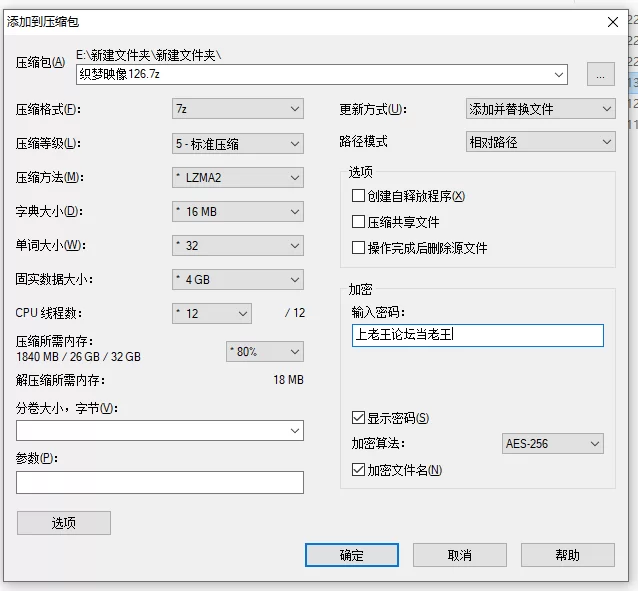Click the browse "..." button for archive path

click(600, 74)
